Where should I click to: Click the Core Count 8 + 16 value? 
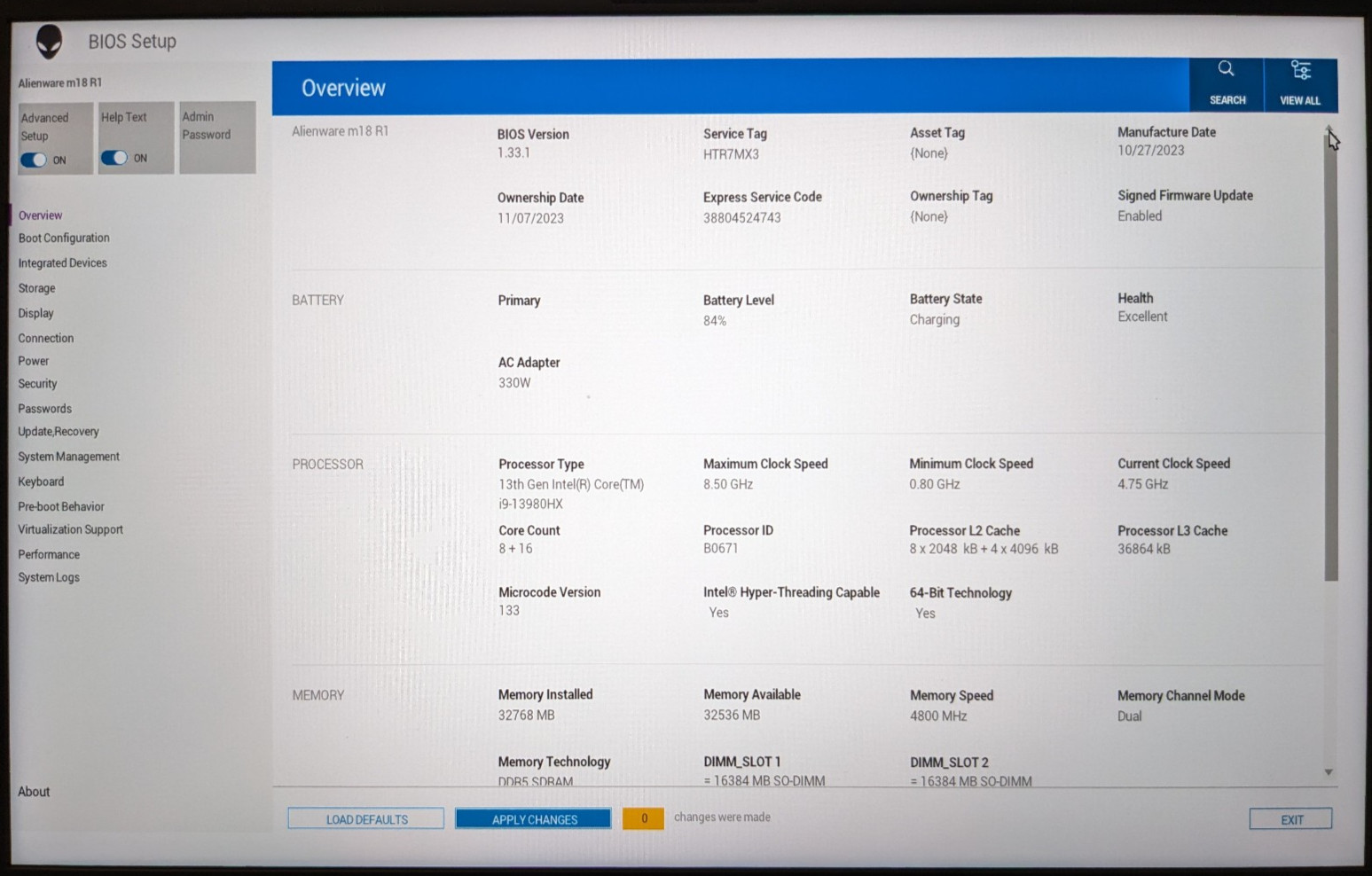pyautogui.click(x=515, y=549)
